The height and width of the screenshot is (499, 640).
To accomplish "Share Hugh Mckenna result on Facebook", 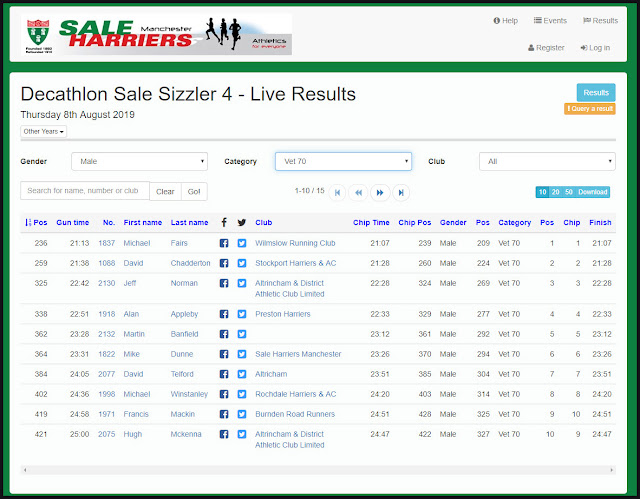I will point(224,434).
